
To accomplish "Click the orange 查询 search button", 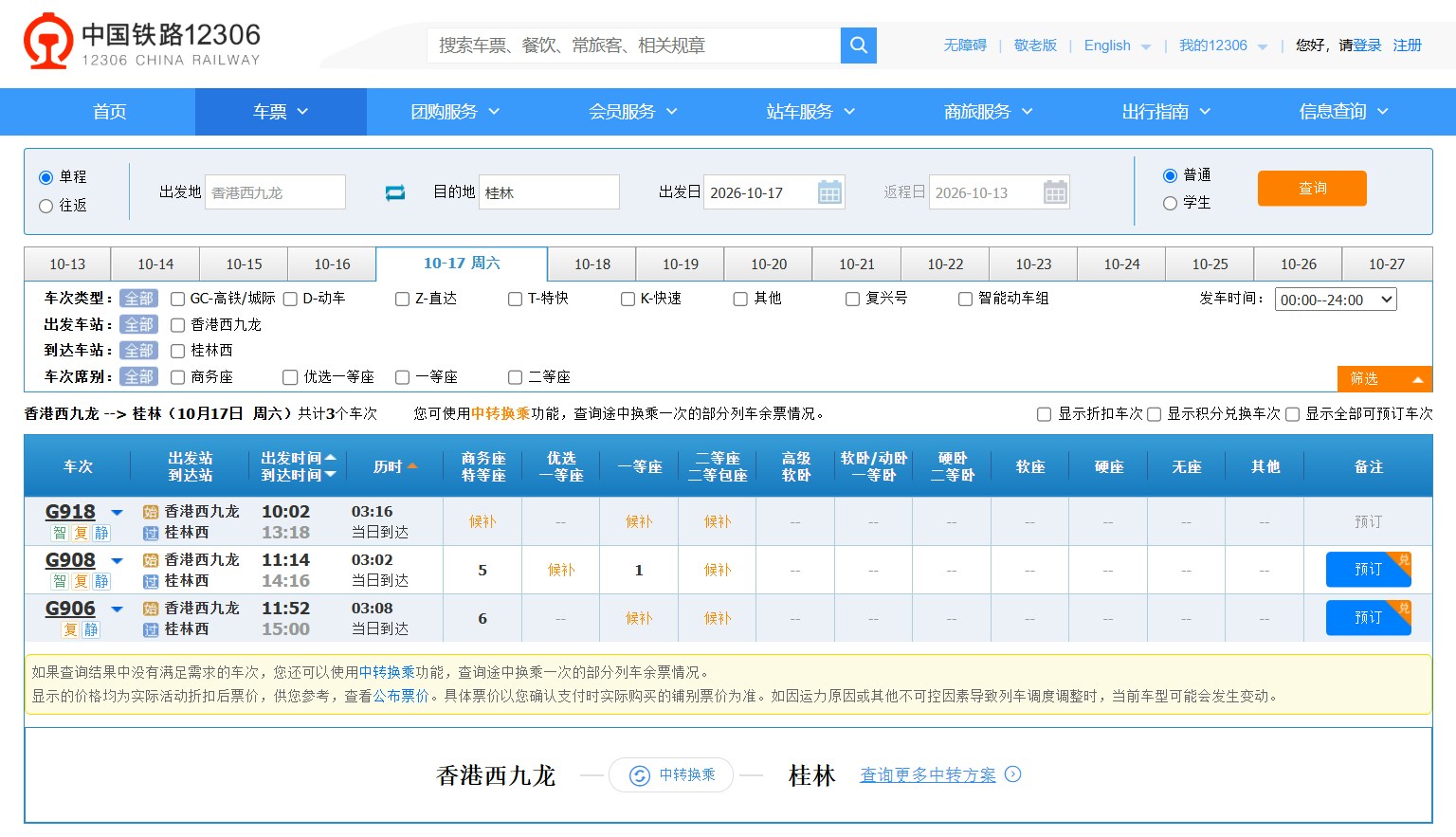I will click(1312, 189).
